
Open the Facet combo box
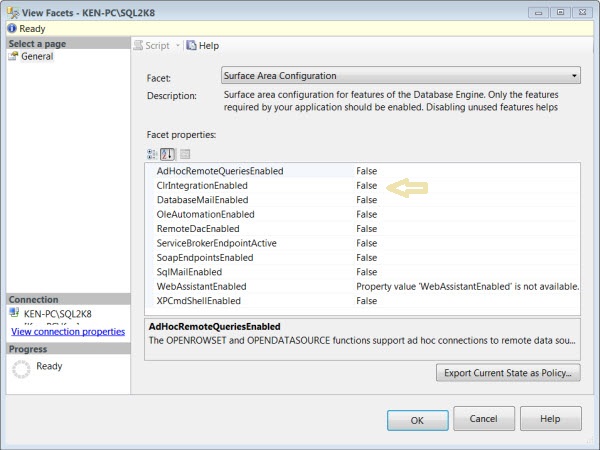click(401, 75)
